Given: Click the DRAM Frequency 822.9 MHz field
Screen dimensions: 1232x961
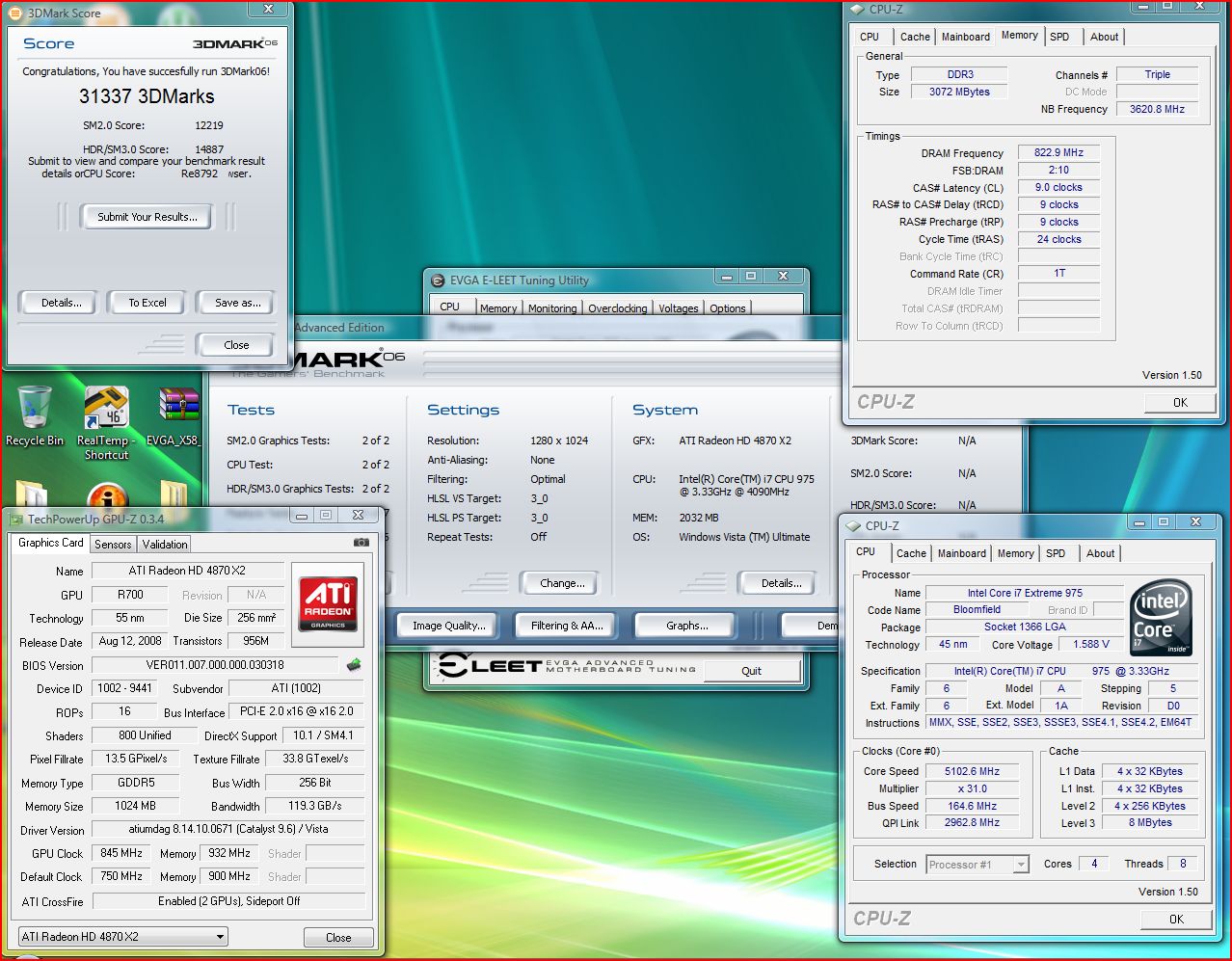Looking at the screenshot, I should click(1058, 152).
